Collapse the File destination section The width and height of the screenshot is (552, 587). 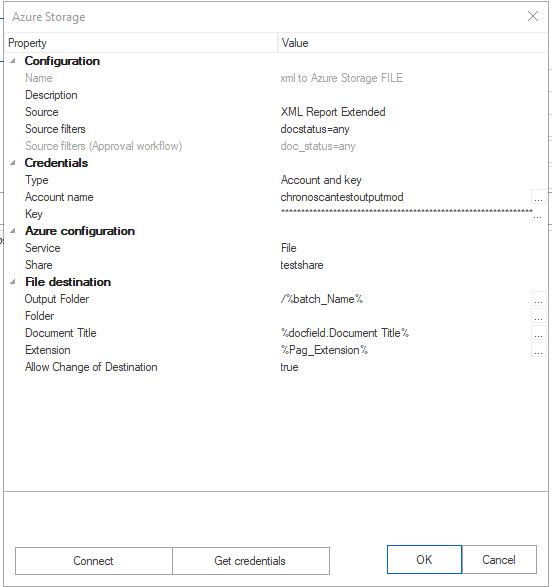(13, 282)
